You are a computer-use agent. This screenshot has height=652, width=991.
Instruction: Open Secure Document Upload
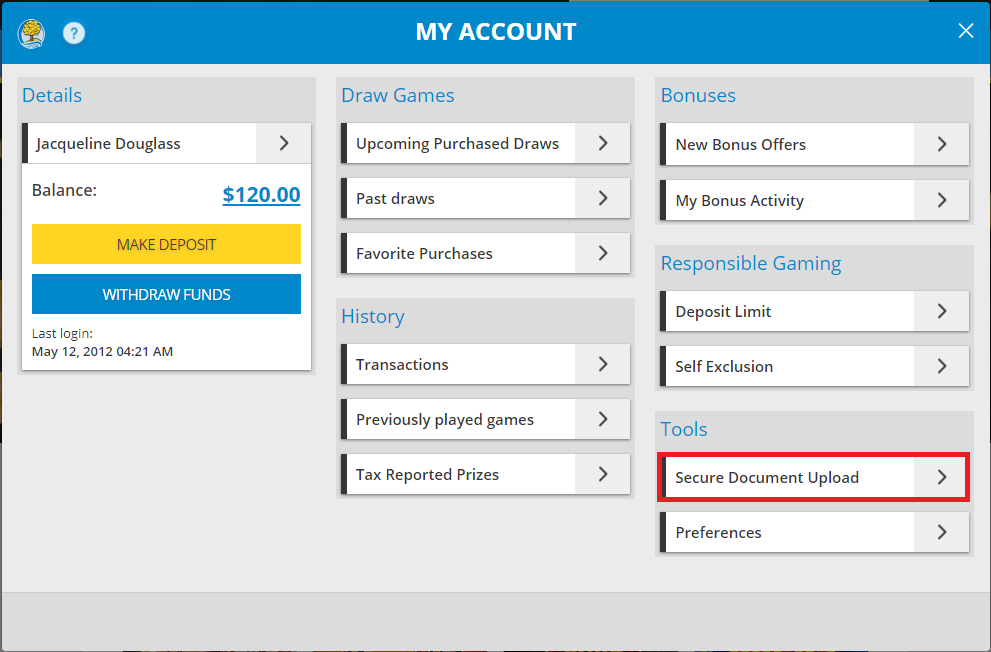(x=789, y=477)
